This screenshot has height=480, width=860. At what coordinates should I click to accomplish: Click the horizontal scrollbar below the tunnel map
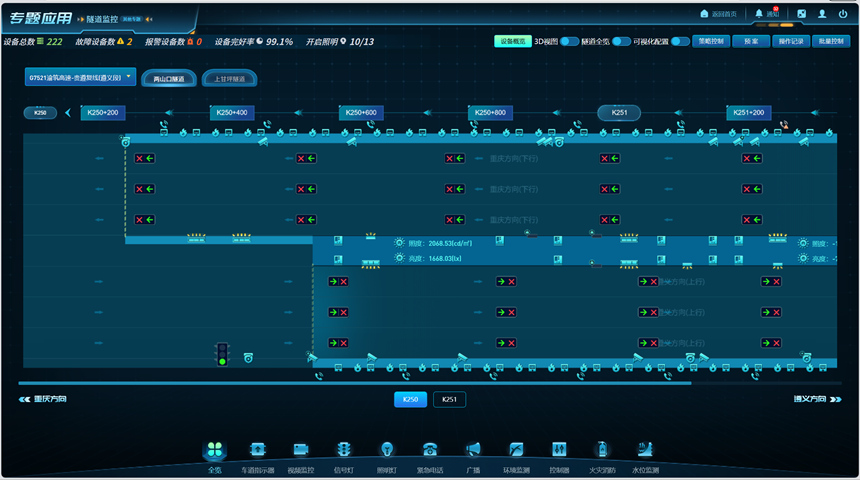tap(354, 383)
